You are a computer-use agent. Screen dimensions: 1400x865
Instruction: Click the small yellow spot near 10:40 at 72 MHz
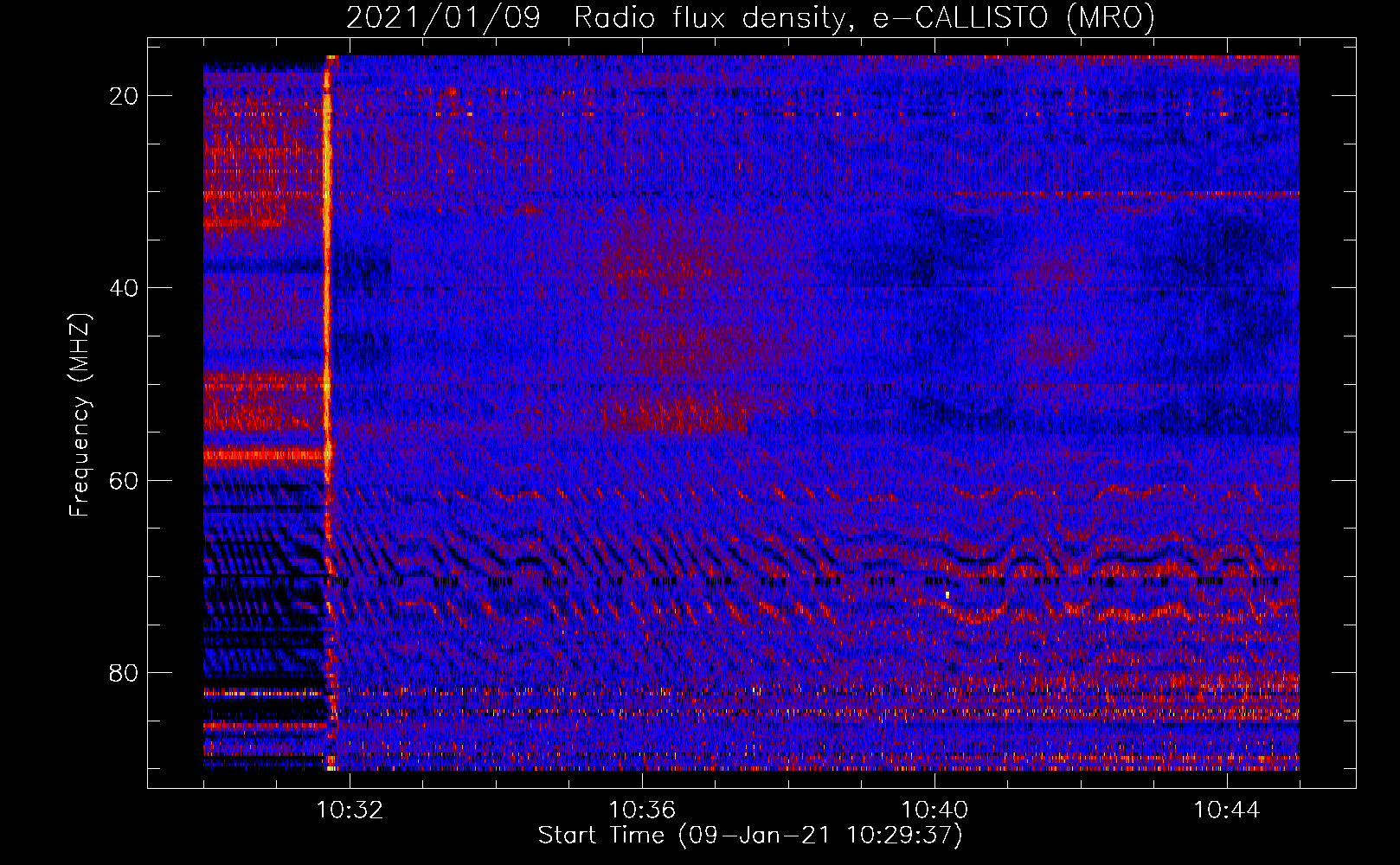pyautogui.click(x=947, y=594)
